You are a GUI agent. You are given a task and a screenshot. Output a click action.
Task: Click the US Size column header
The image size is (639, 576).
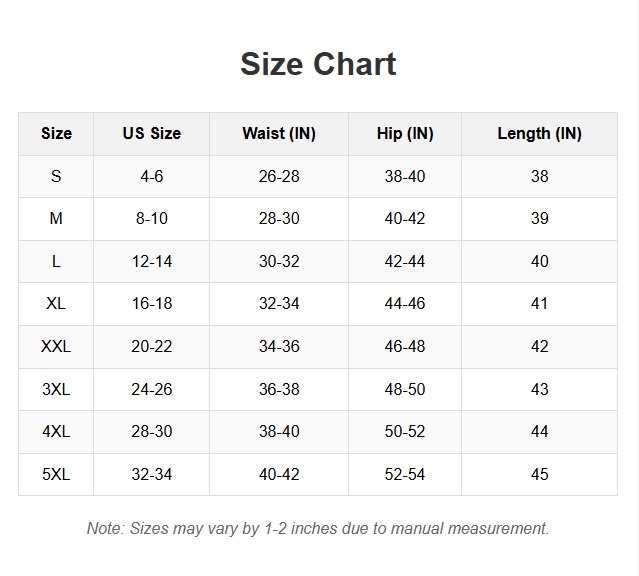(x=152, y=134)
